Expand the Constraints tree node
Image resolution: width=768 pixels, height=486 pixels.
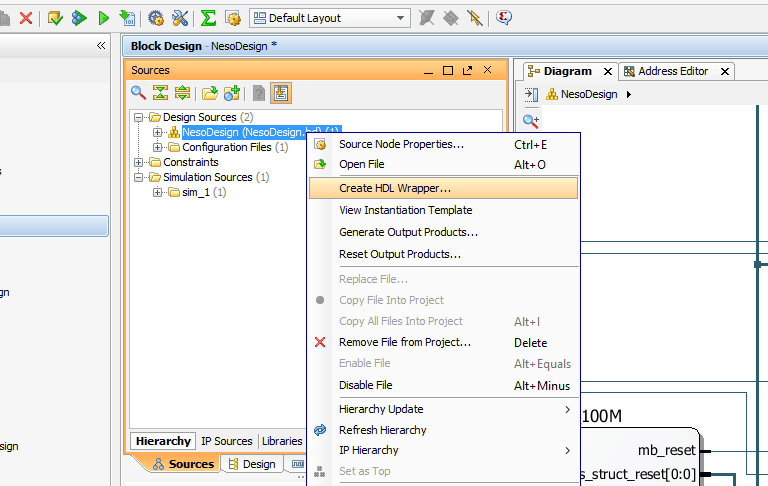[139, 162]
